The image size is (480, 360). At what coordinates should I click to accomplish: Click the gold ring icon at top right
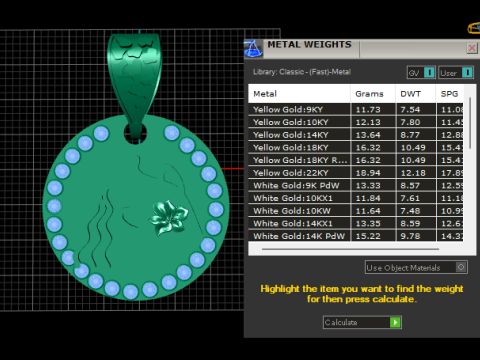[474, 28]
